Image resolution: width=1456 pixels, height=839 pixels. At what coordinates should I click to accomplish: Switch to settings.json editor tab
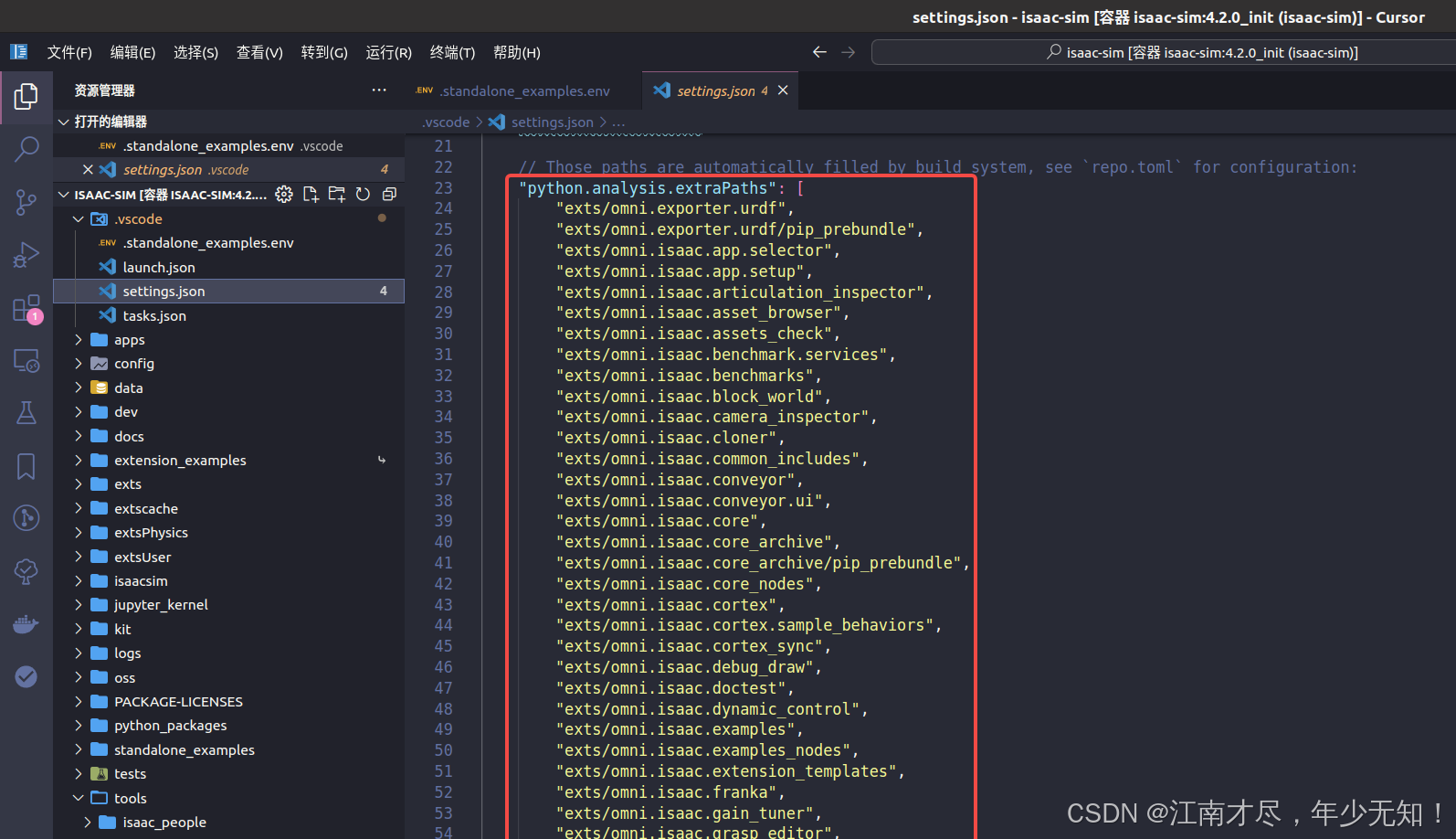coord(720,90)
